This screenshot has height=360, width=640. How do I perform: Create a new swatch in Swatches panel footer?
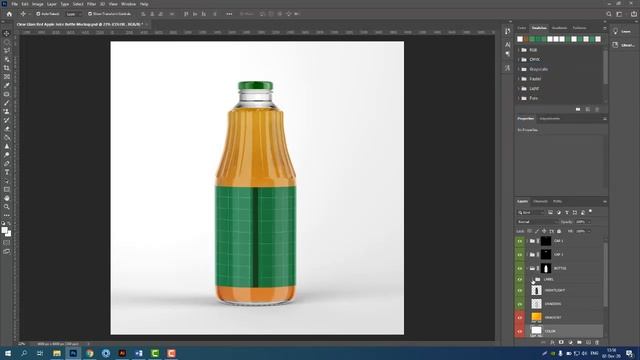(588, 109)
